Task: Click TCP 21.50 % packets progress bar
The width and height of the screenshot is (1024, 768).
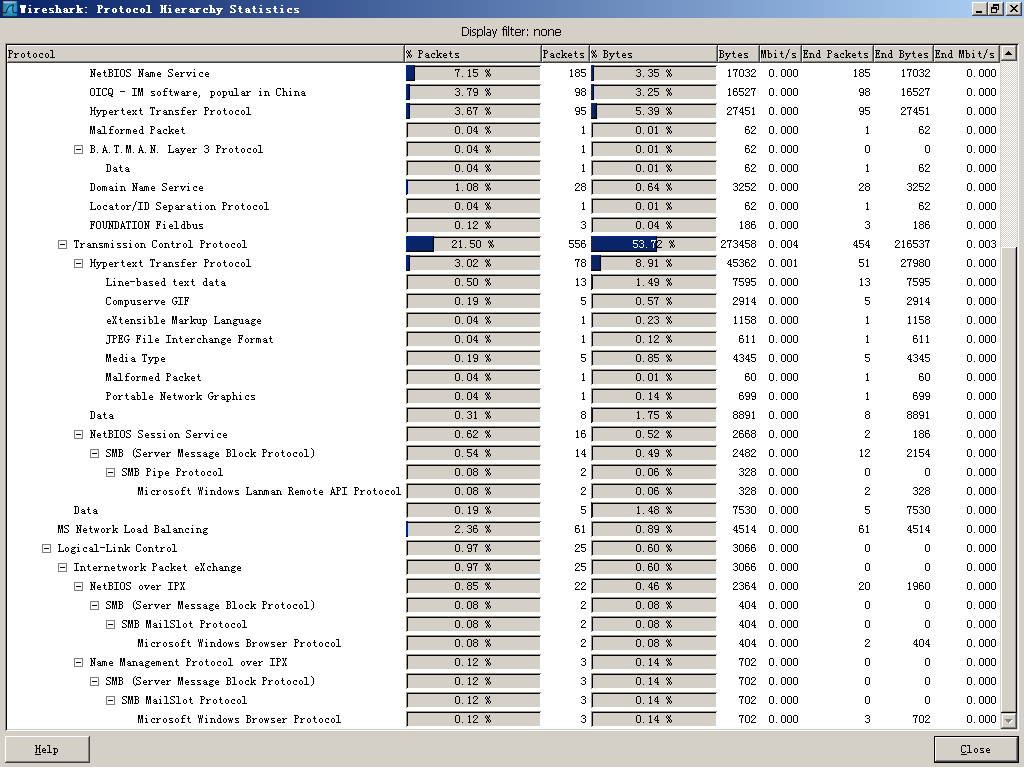Action: pyautogui.click(x=473, y=244)
